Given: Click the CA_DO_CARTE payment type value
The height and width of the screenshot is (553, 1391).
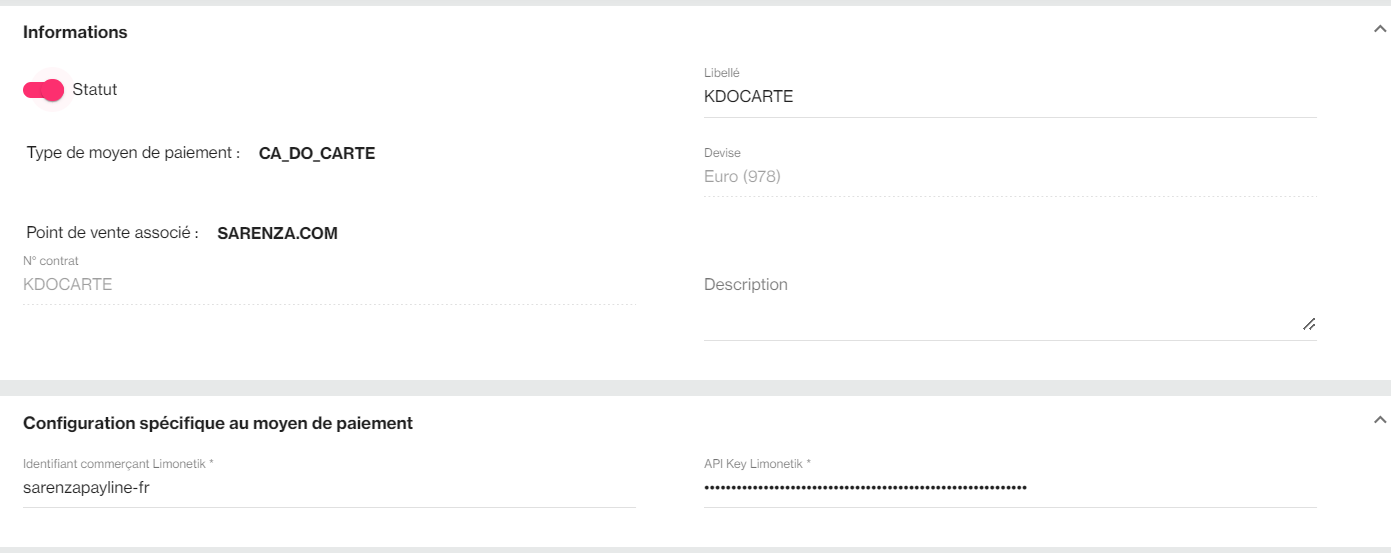Looking at the screenshot, I should pyautogui.click(x=317, y=154).
